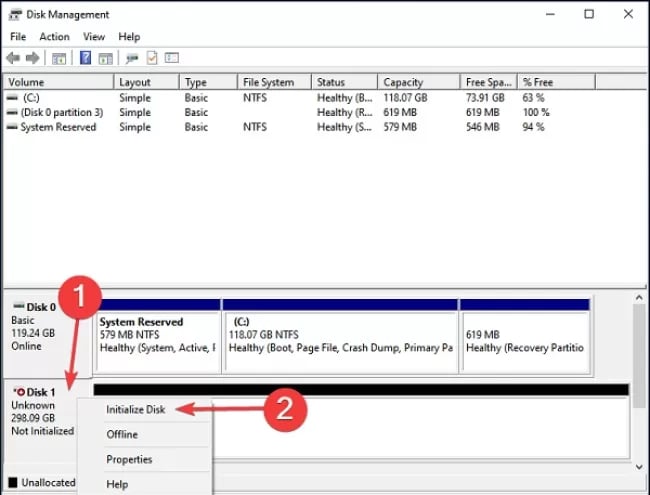Image resolution: width=650 pixels, height=495 pixels.
Task: Sort by the Status column header
Action: click(x=344, y=82)
